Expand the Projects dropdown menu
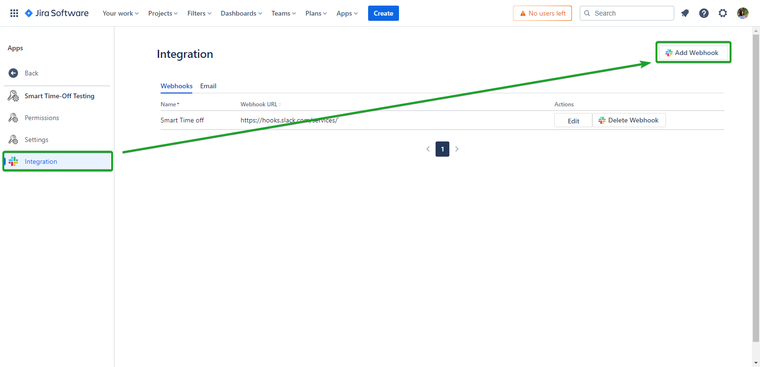Image resolution: width=760 pixels, height=367 pixels. [x=163, y=13]
